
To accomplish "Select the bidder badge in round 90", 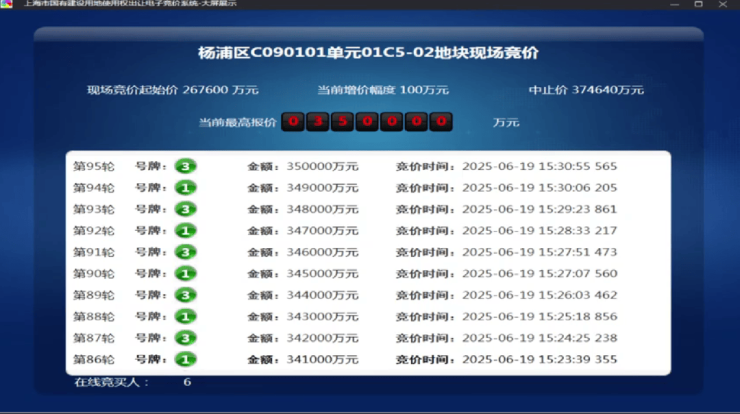I will [185, 274].
